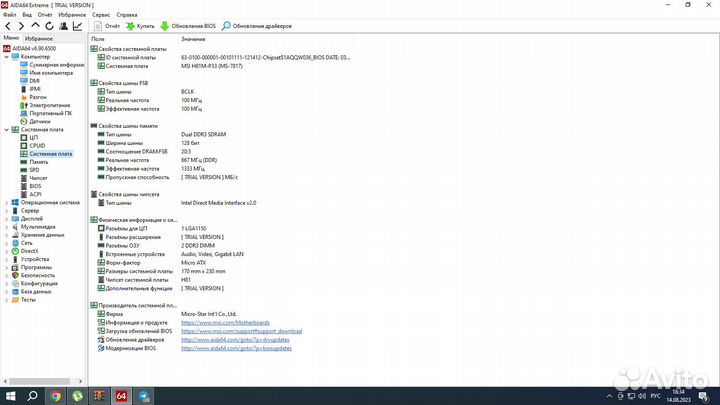Image resolution: width=720 pixels, height=405 pixels.
Task: Expand the Операционная система tree node
Action: point(6,202)
